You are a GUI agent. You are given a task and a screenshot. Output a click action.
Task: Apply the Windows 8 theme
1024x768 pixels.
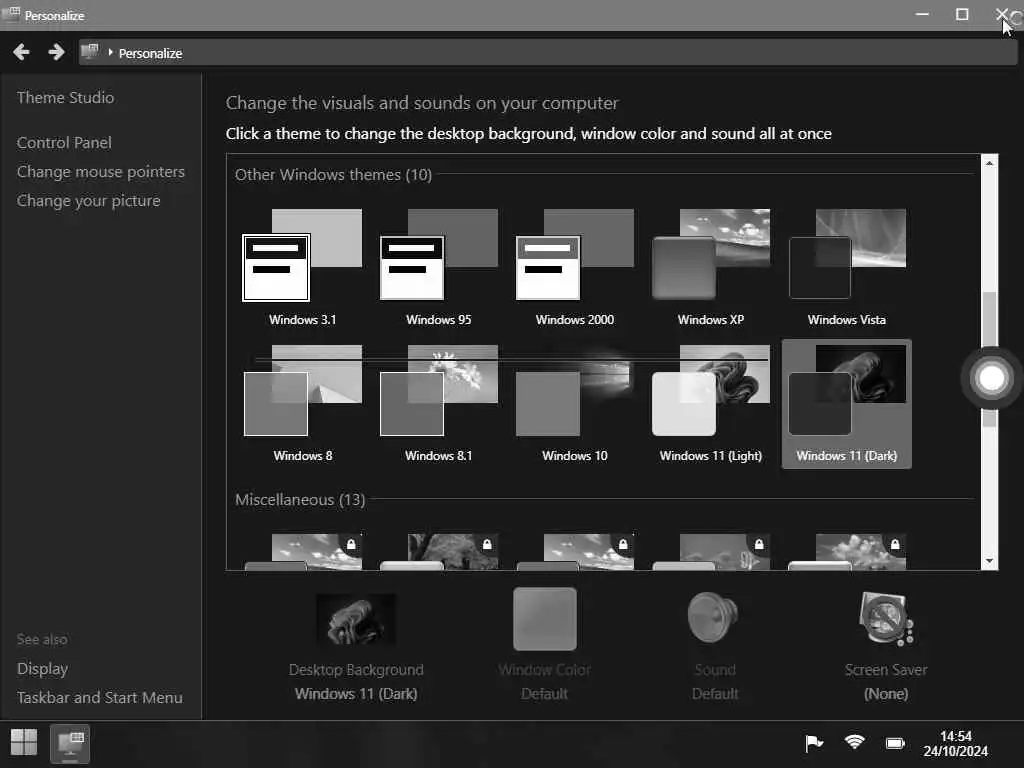[302, 404]
